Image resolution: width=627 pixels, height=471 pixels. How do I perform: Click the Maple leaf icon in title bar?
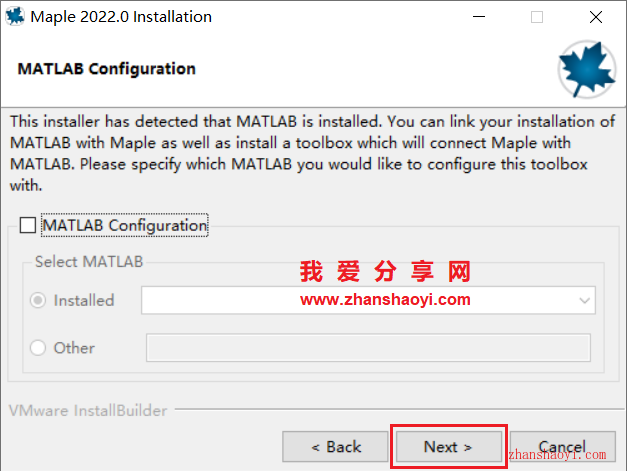[15, 17]
